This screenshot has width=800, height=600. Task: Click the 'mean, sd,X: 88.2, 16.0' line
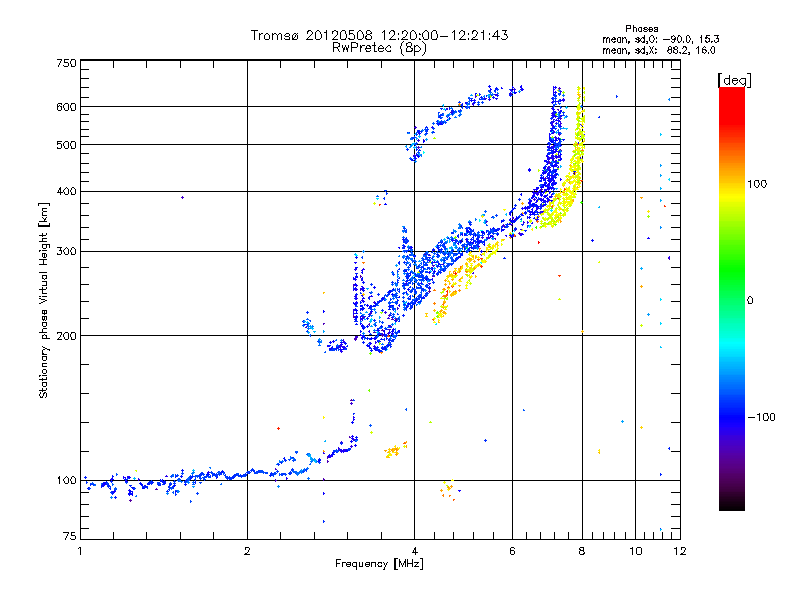(x=659, y=51)
